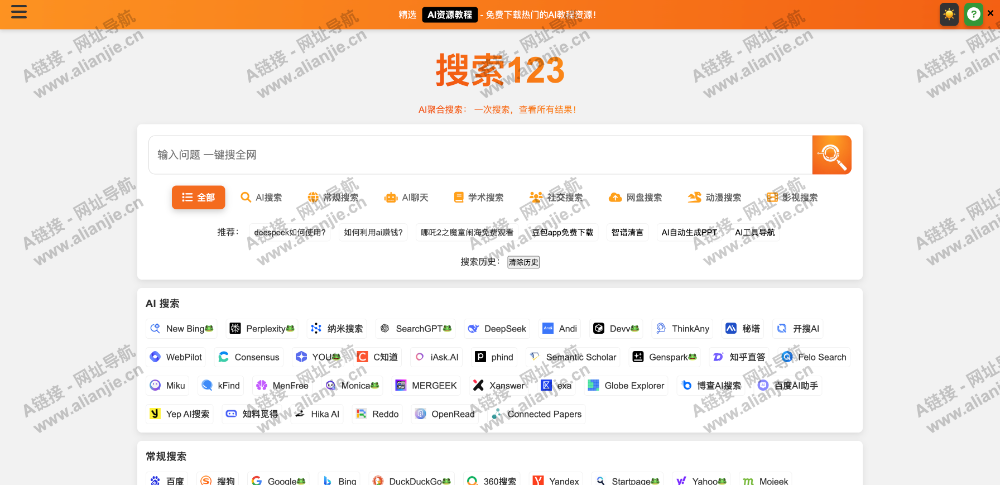Open Reddo engine

pyautogui.click(x=378, y=414)
